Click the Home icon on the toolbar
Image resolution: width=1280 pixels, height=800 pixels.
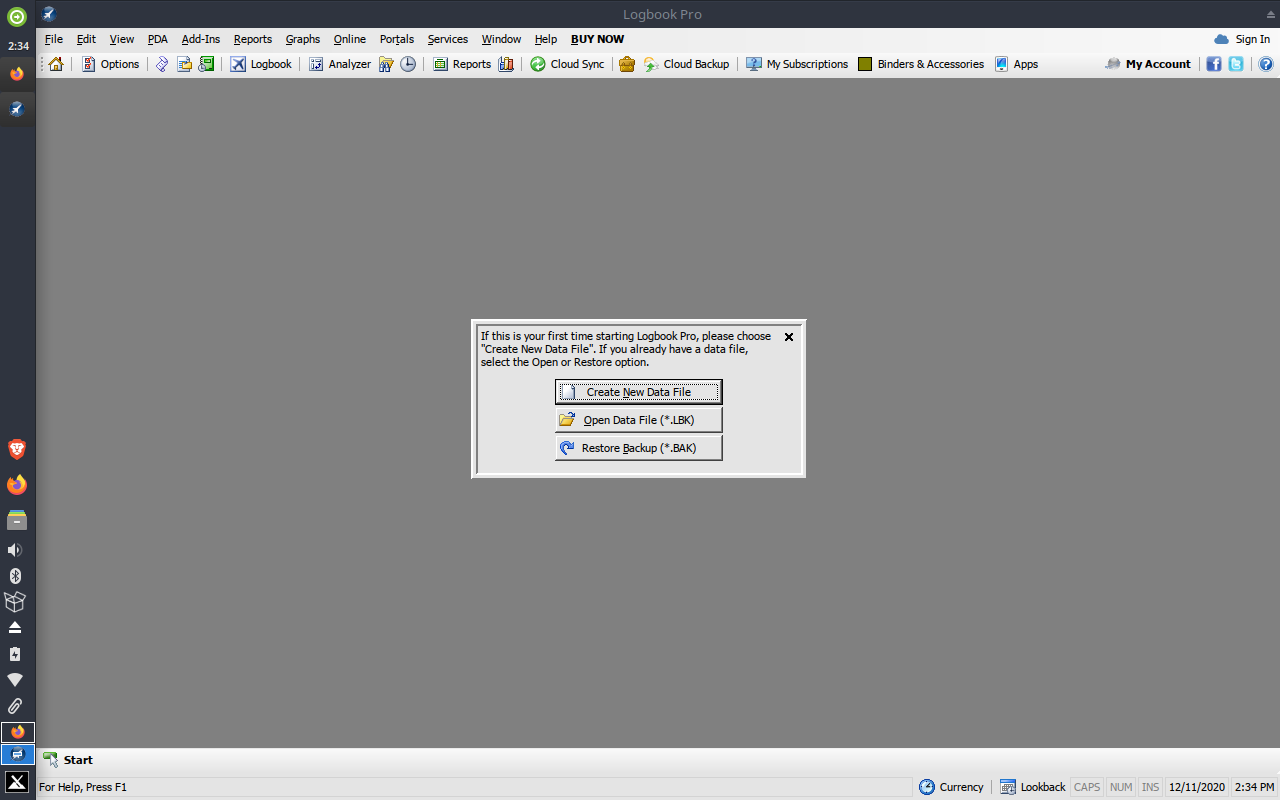pos(55,63)
